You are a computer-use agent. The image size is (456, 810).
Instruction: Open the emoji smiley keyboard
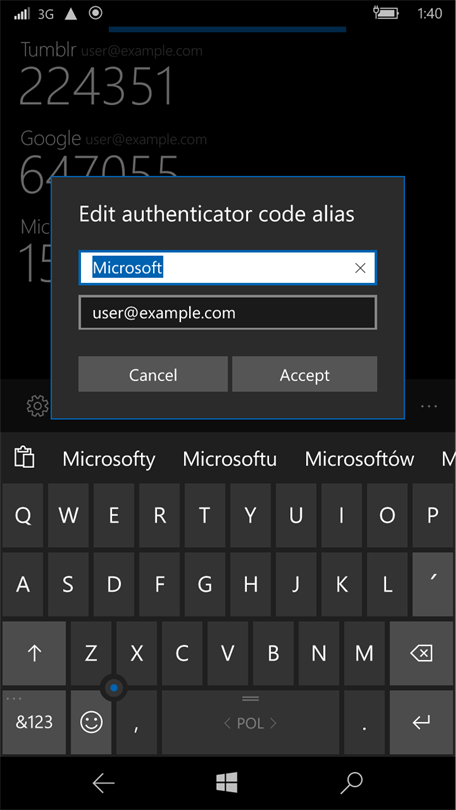coord(91,723)
